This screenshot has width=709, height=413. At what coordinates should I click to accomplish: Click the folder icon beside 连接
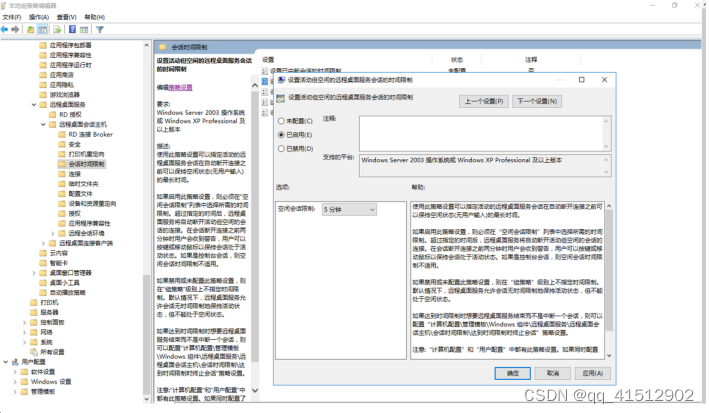(62, 174)
